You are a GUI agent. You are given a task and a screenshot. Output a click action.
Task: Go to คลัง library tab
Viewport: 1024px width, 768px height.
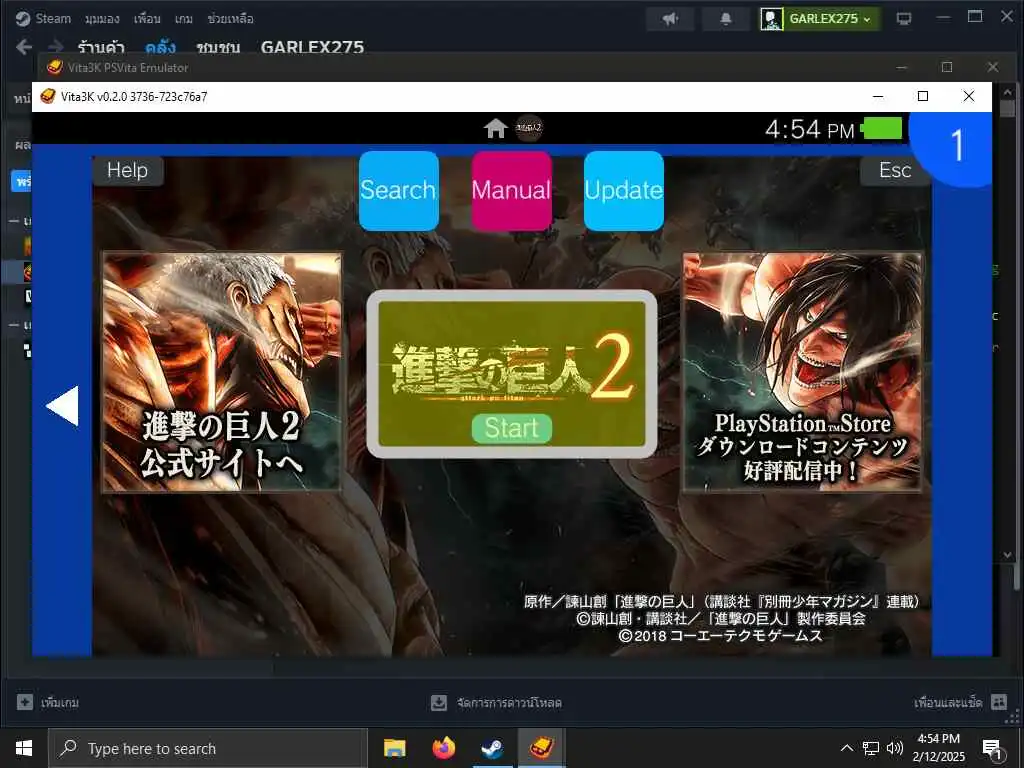tap(160, 47)
